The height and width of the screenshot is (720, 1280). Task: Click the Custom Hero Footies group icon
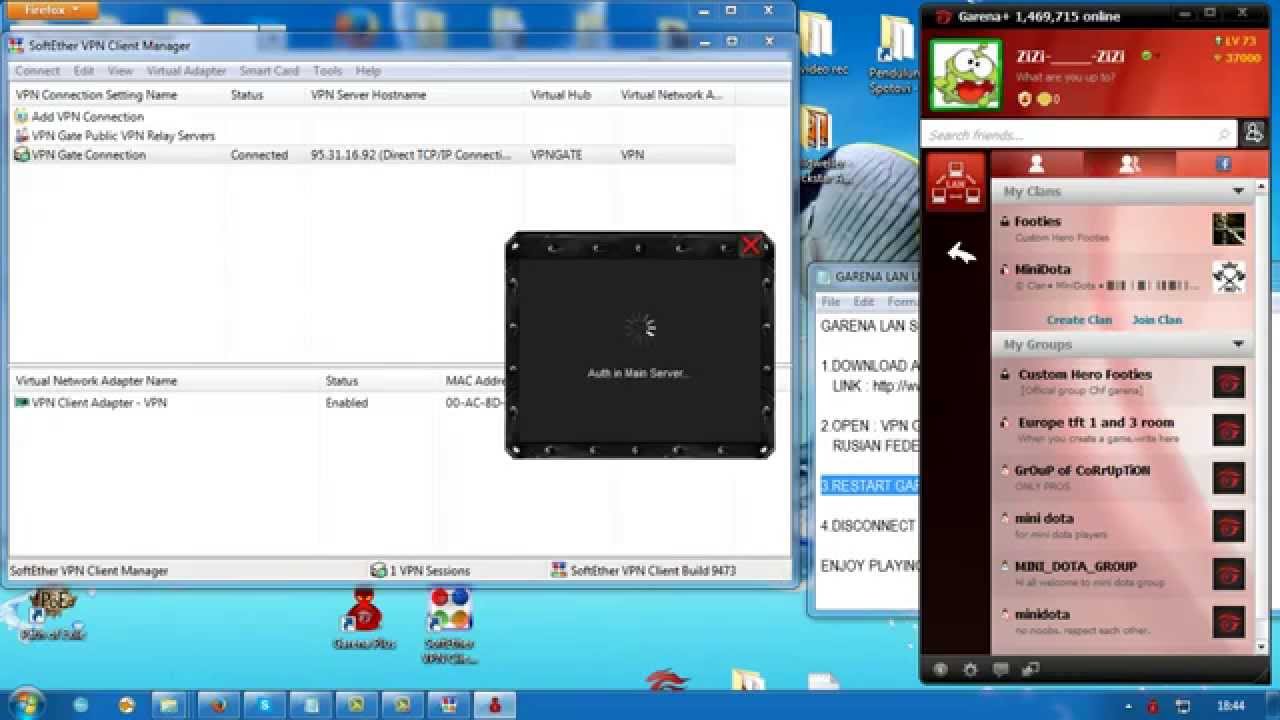1229,381
